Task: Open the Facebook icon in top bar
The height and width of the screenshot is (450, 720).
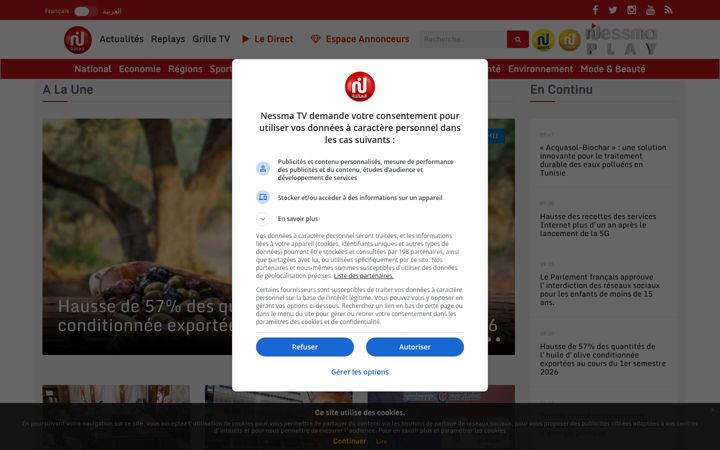Action: point(595,10)
